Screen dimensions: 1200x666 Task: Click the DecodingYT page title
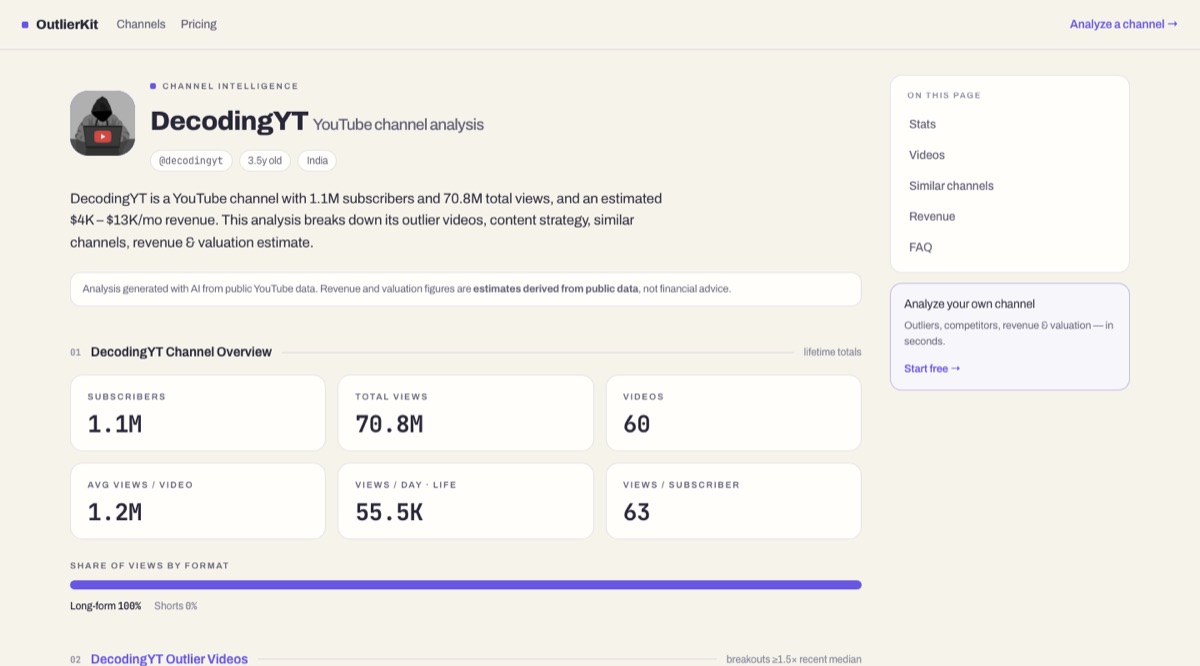[229, 121]
